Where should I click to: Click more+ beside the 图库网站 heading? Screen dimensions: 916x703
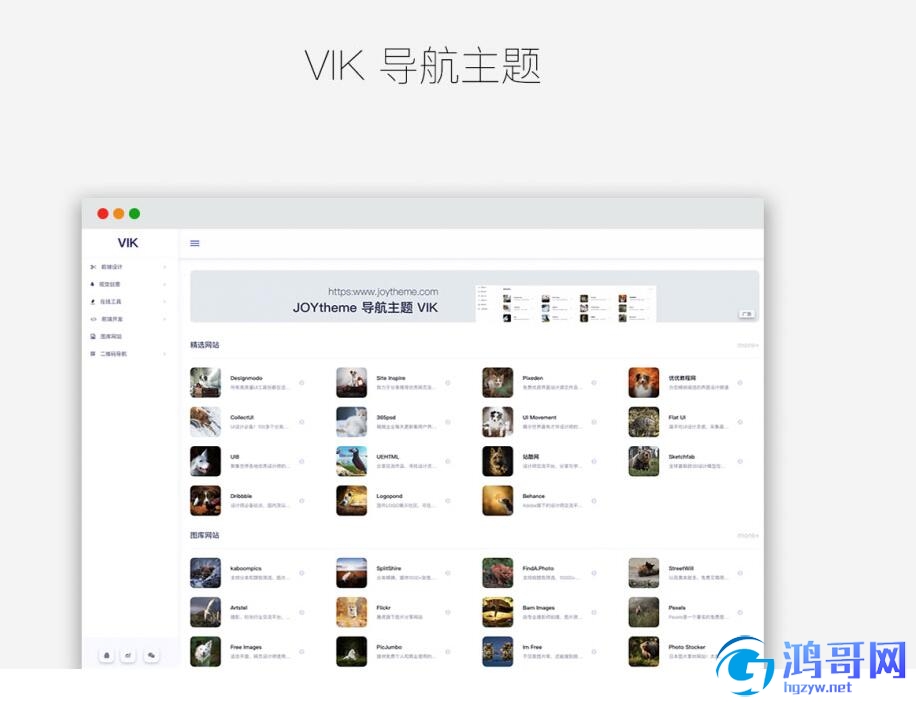[747, 535]
